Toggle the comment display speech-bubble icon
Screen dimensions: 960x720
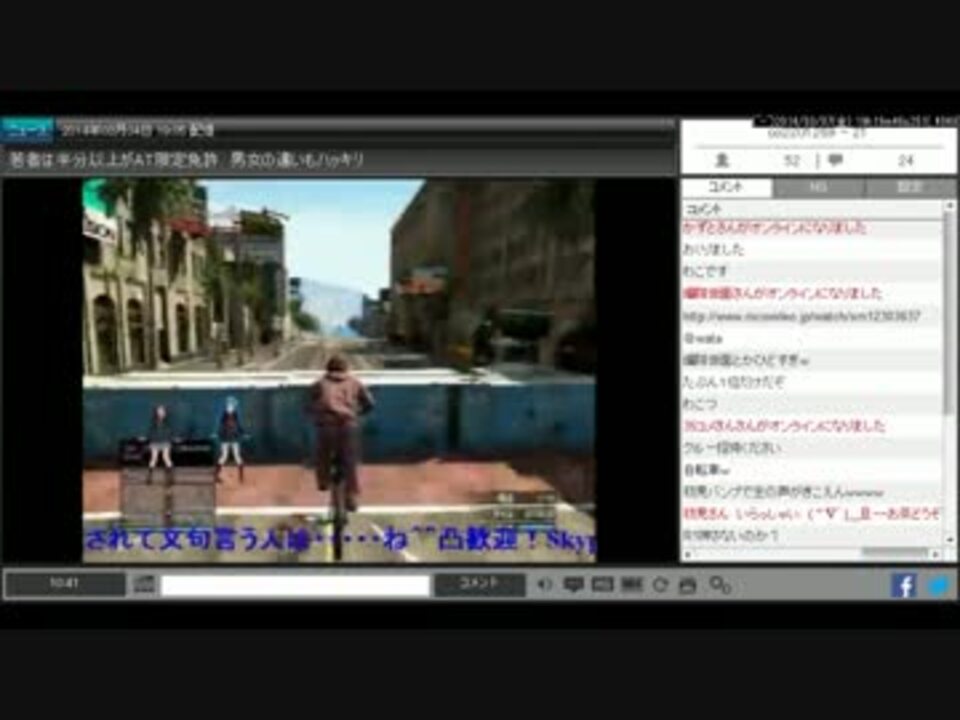tap(573, 585)
